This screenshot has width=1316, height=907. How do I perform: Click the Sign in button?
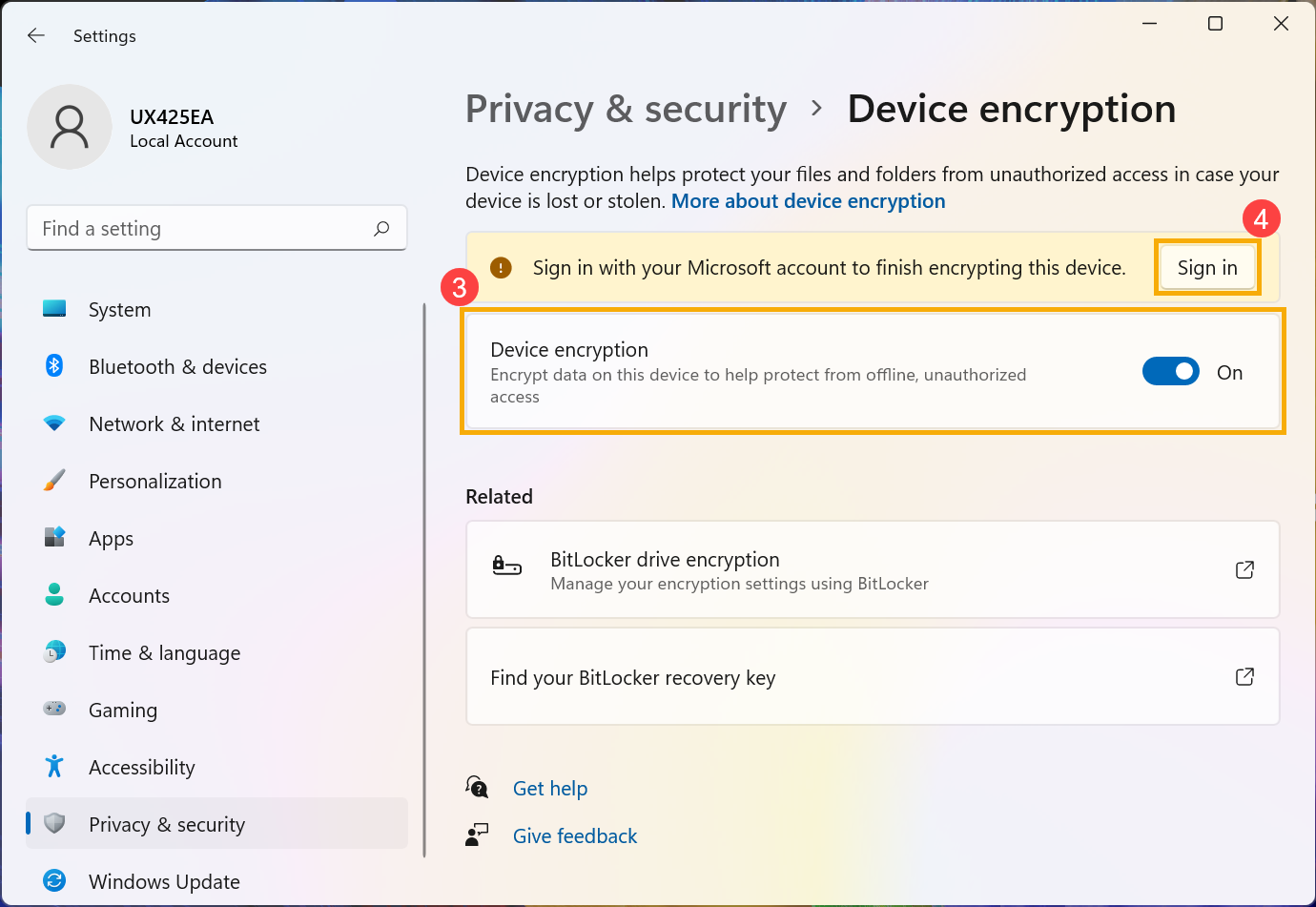1206,268
